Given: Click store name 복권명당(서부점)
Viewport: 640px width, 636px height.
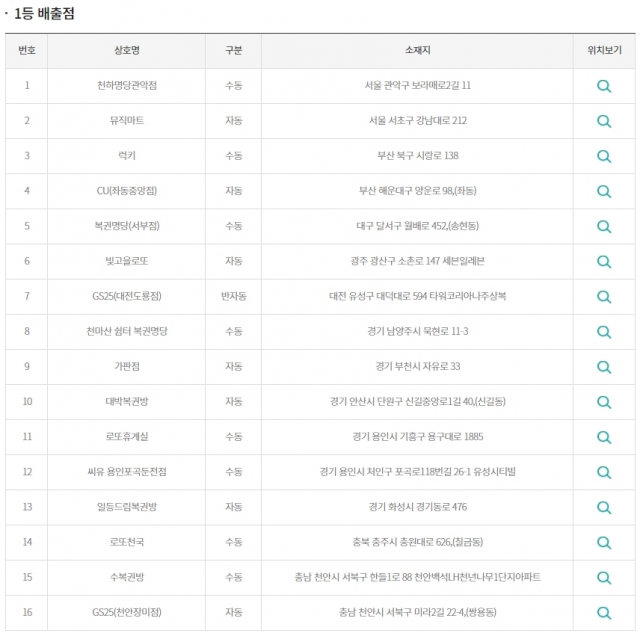Looking at the screenshot, I should click(x=127, y=226).
